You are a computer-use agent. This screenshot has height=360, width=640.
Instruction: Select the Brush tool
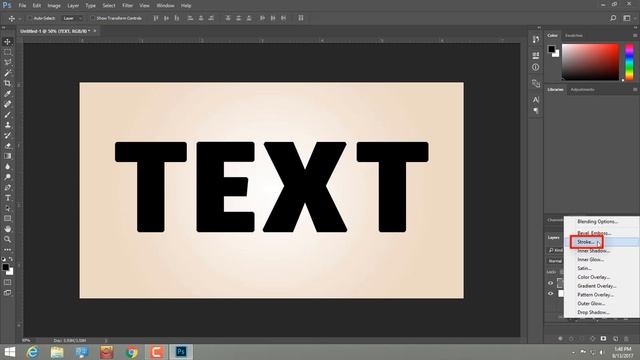click(7, 115)
